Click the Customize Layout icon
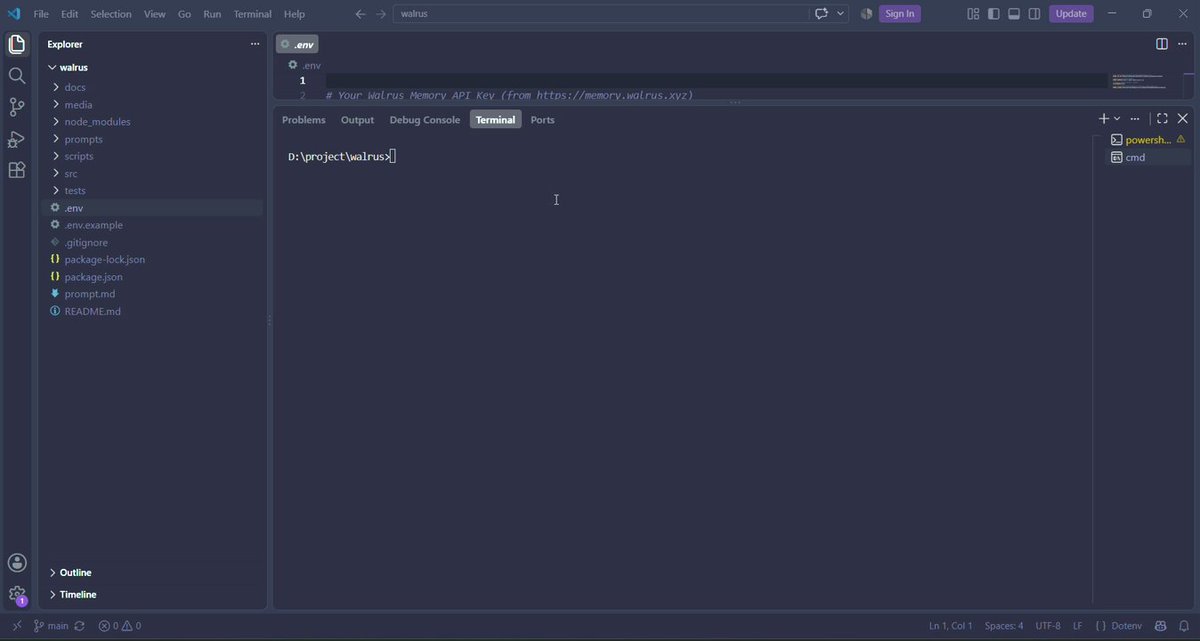The width and height of the screenshot is (1200, 641). (x=973, y=14)
